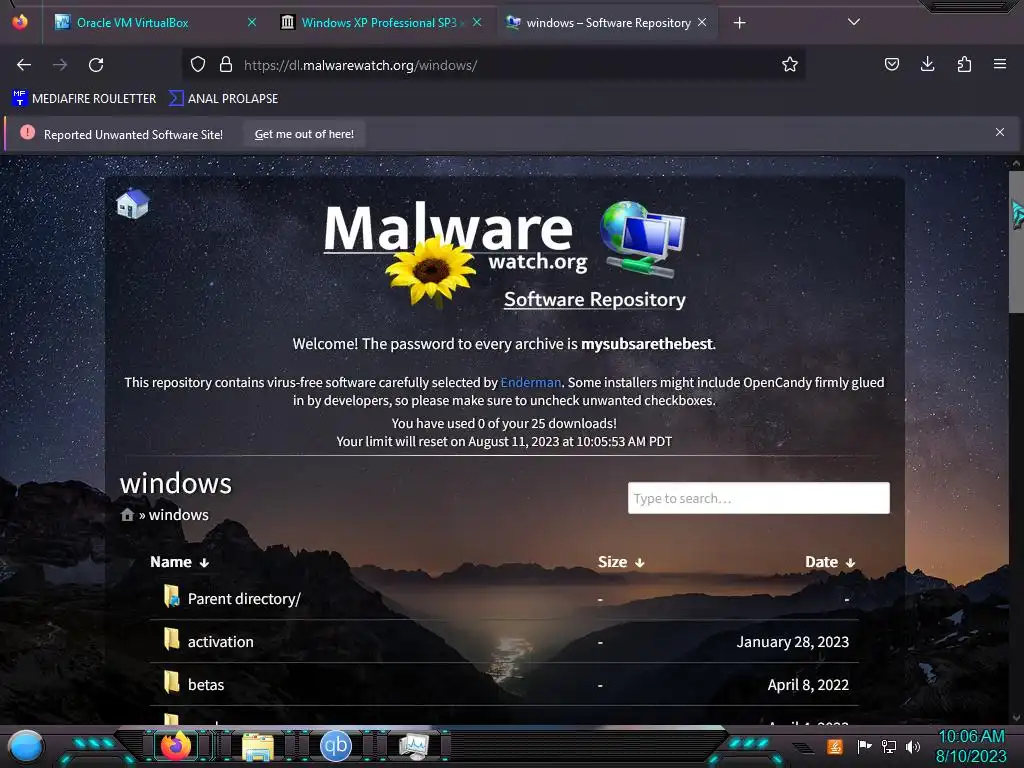This screenshot has width=1024, height=768.
Task: Reload the current page
Action: click(96, 65)
